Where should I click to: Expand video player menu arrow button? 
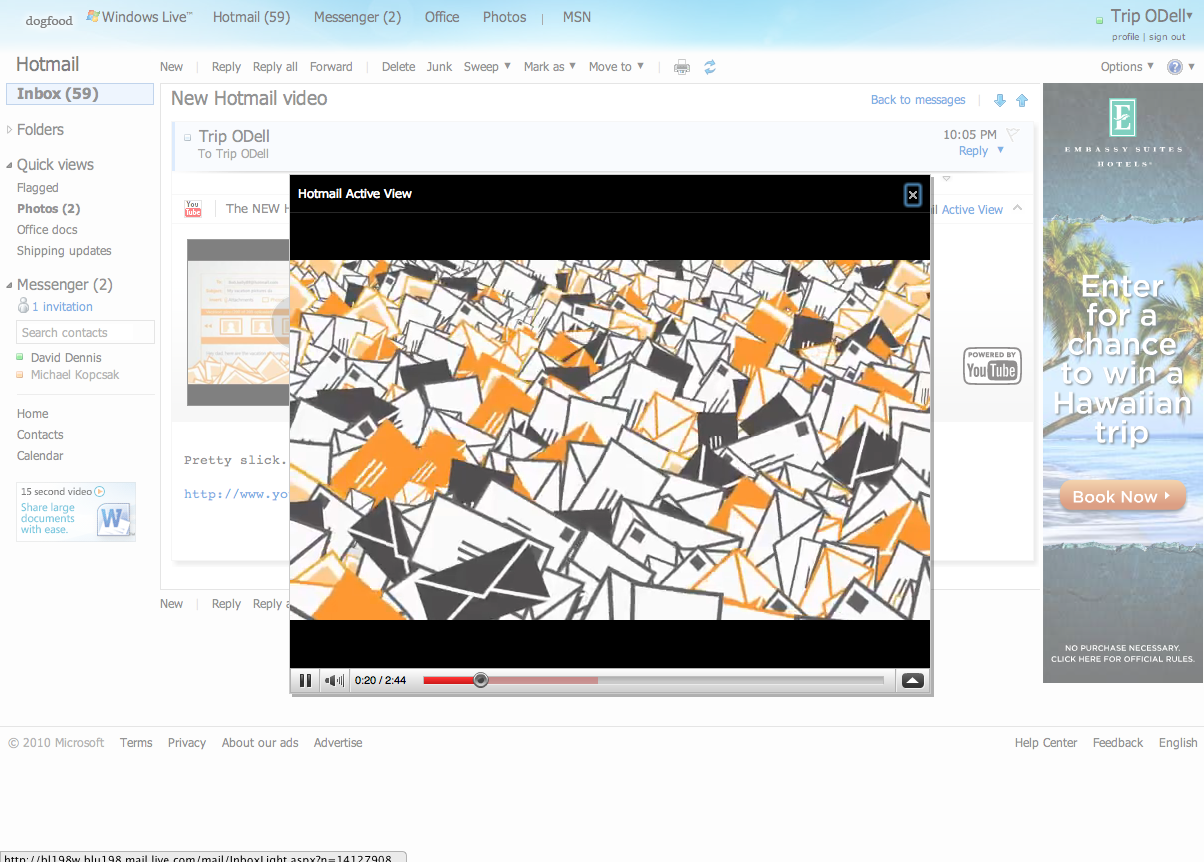[913, 681]
